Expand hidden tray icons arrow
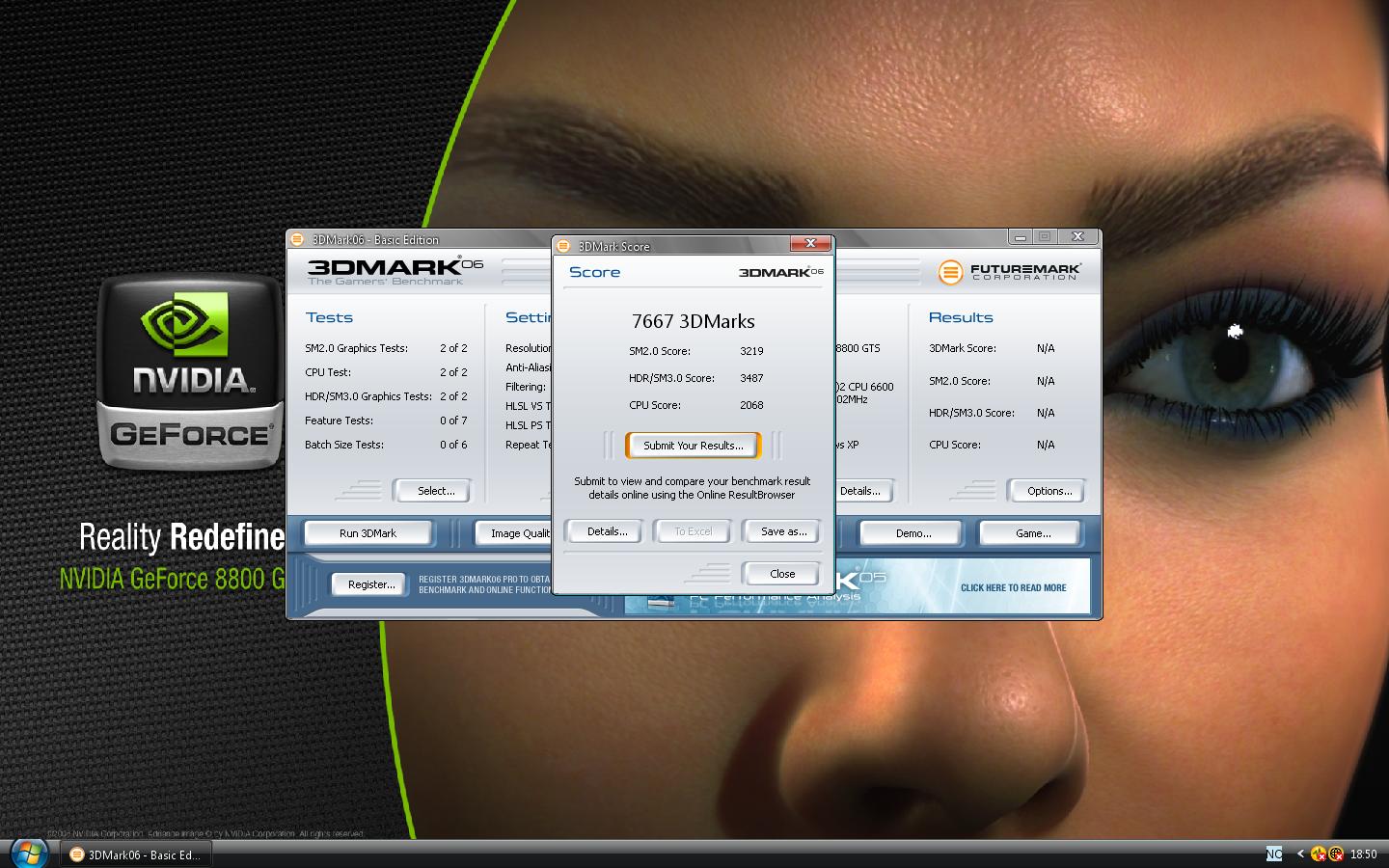 click(x=1299, y=854)
